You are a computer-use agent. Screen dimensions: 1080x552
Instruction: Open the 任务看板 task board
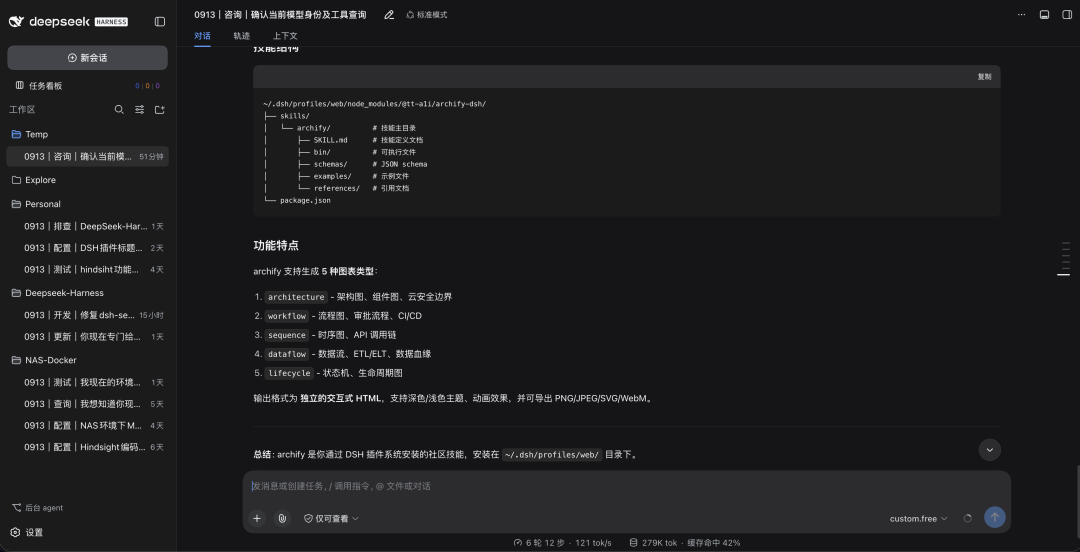pos(45,86)
